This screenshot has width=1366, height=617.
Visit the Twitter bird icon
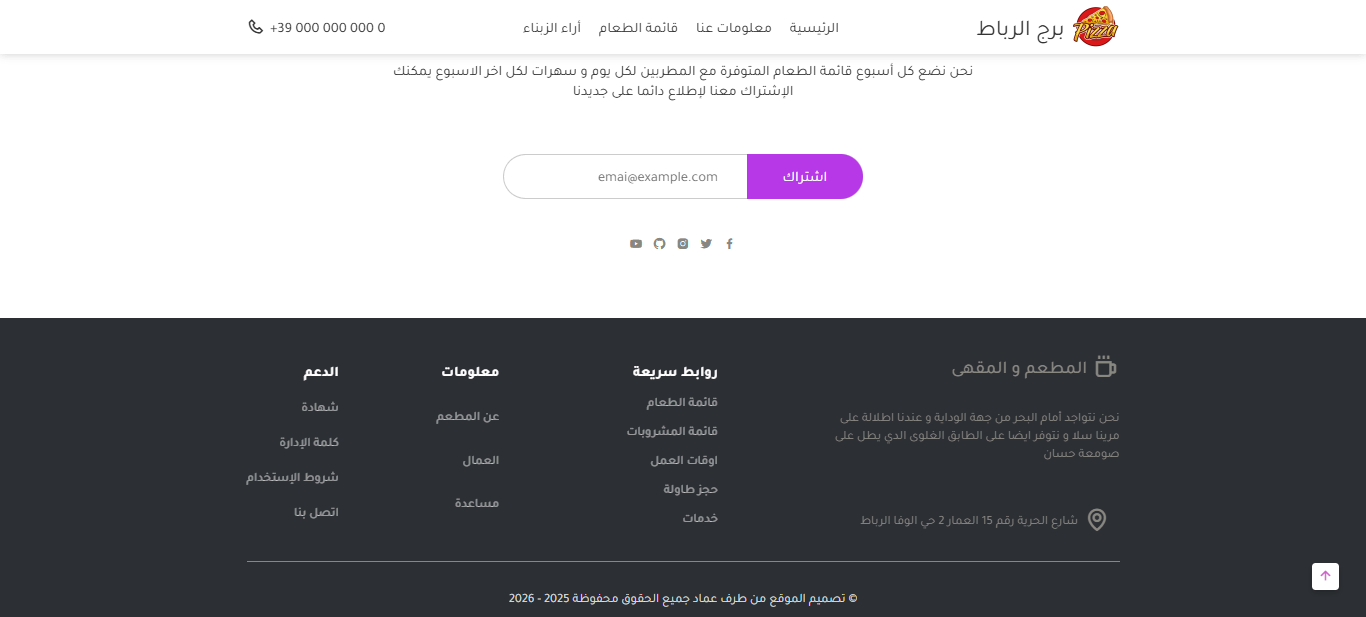706,243
